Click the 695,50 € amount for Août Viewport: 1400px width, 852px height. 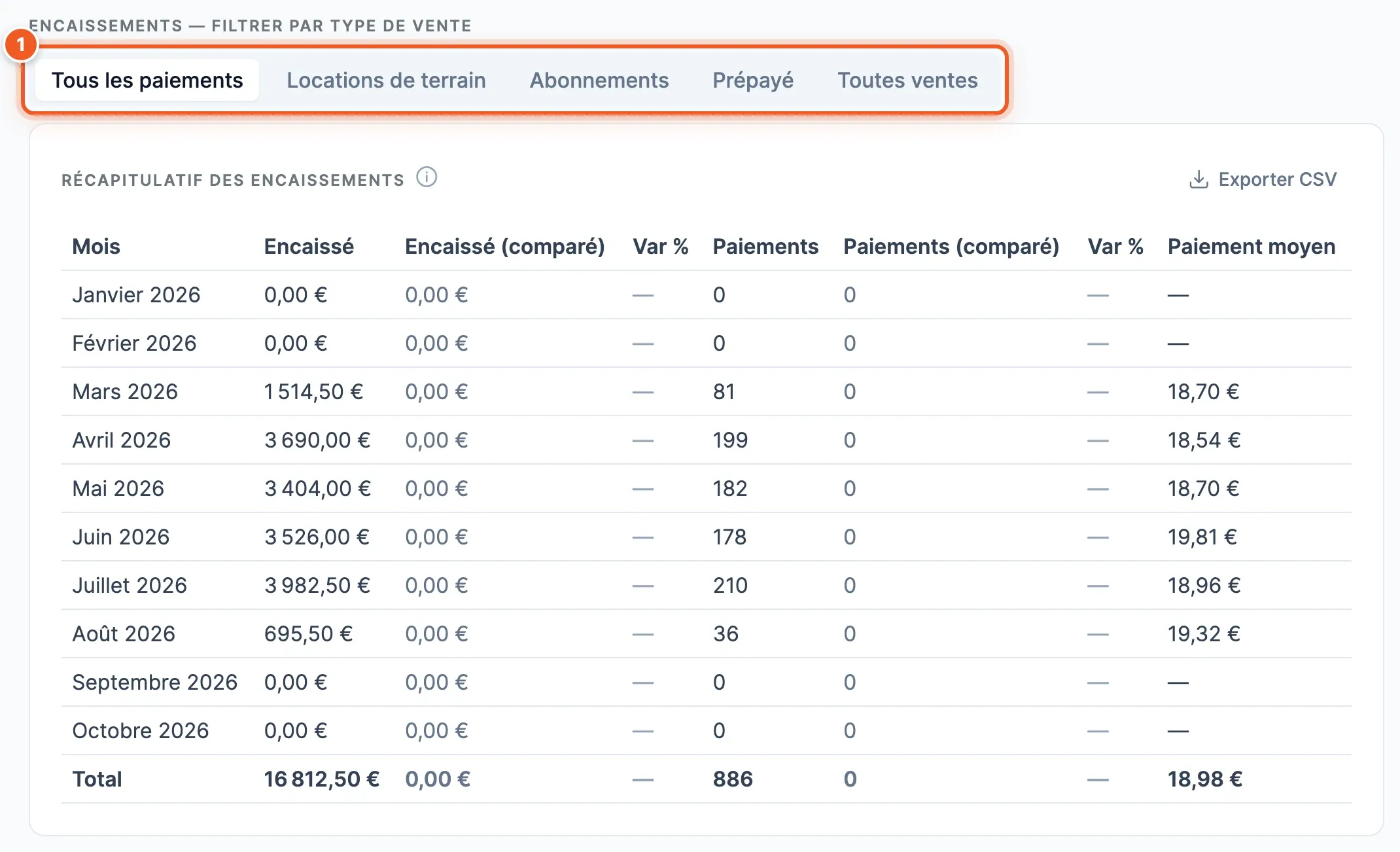pos(308,633)
